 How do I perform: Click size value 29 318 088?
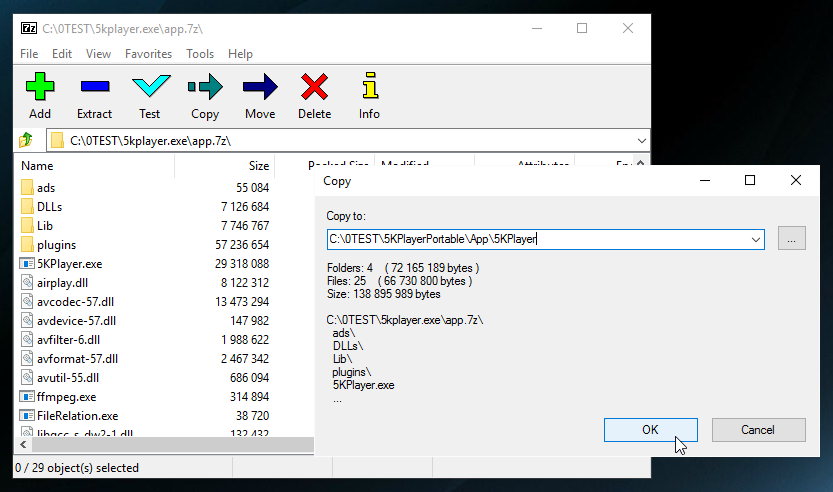coord(242,264)
